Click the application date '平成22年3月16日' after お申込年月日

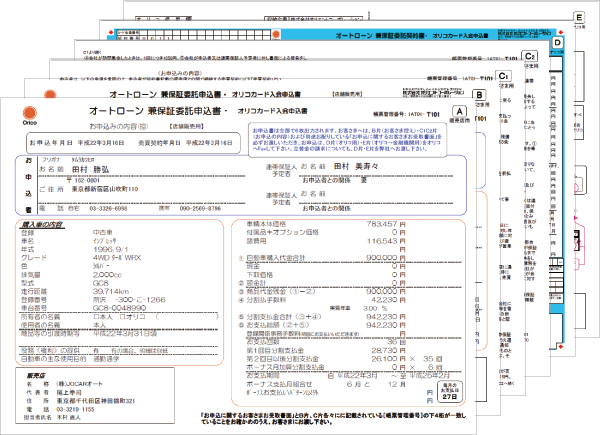[x=101, y=143]
